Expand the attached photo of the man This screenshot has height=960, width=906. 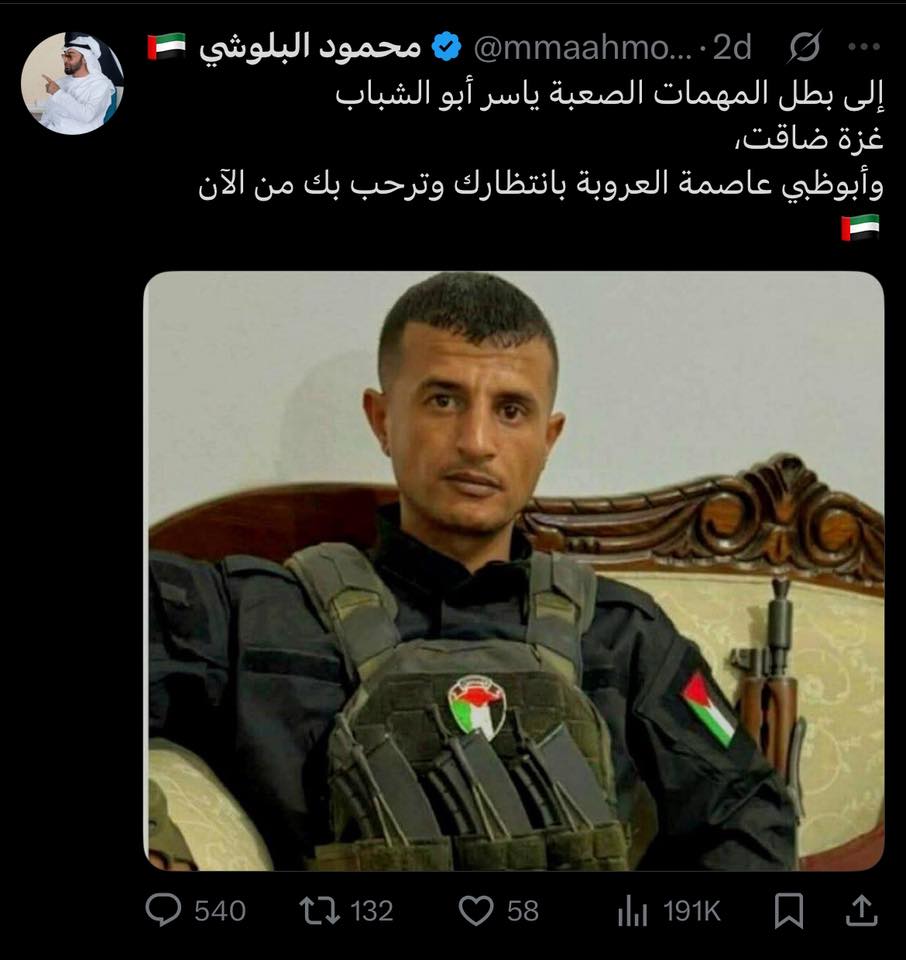tap(514, 571)
